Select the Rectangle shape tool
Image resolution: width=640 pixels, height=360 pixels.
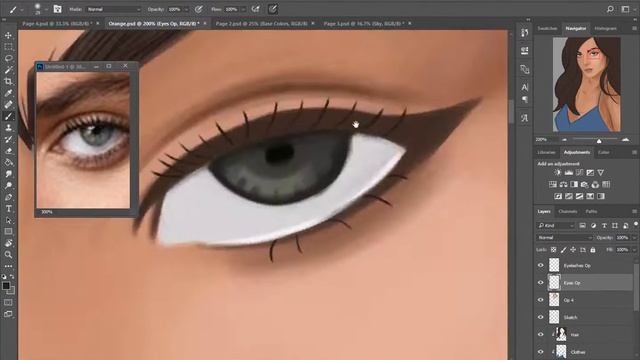(8, 231)
